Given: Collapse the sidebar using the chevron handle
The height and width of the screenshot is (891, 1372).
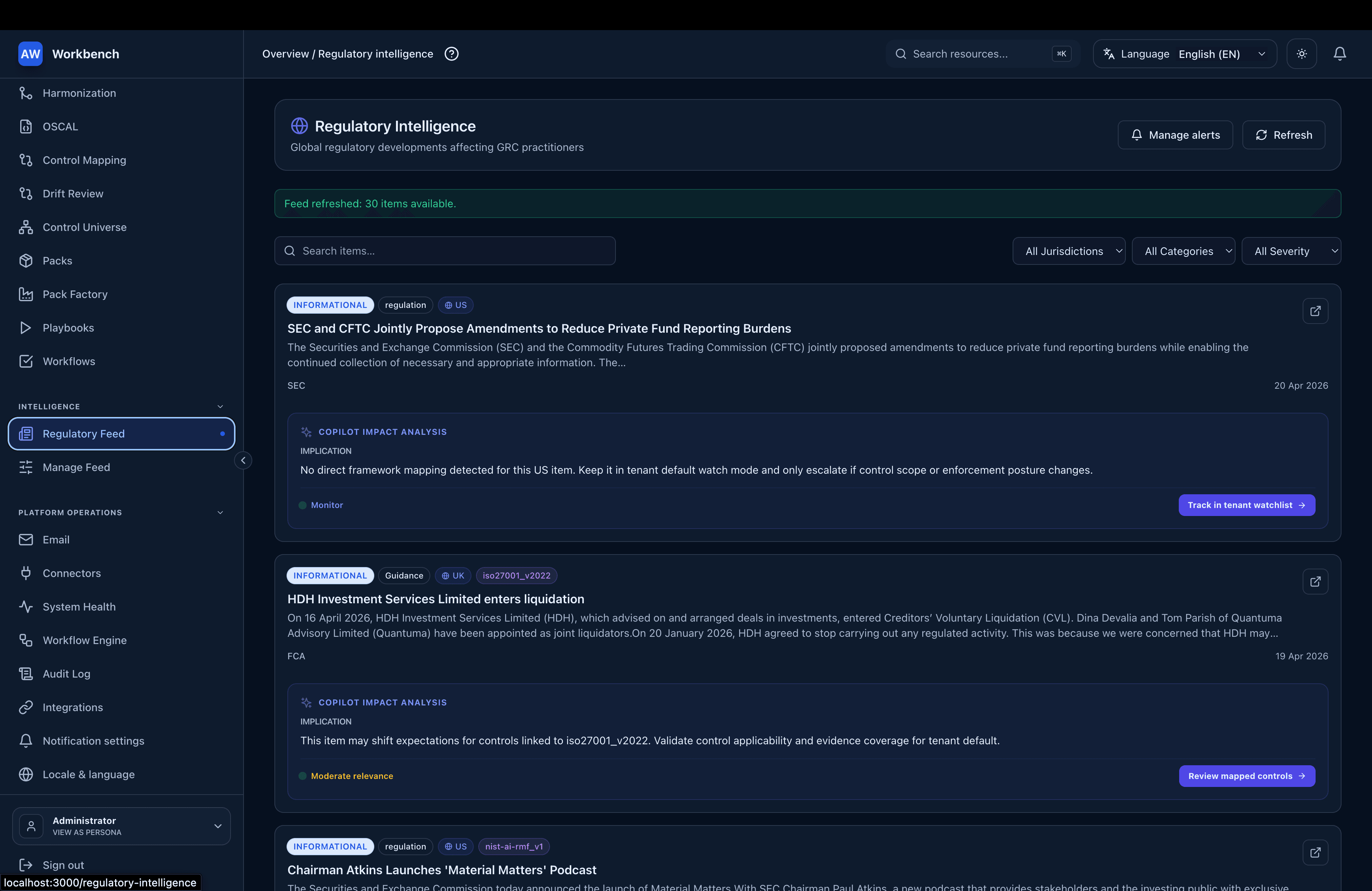Looking at the screenshot, I should pyautogui.click(x=243, y=460).
